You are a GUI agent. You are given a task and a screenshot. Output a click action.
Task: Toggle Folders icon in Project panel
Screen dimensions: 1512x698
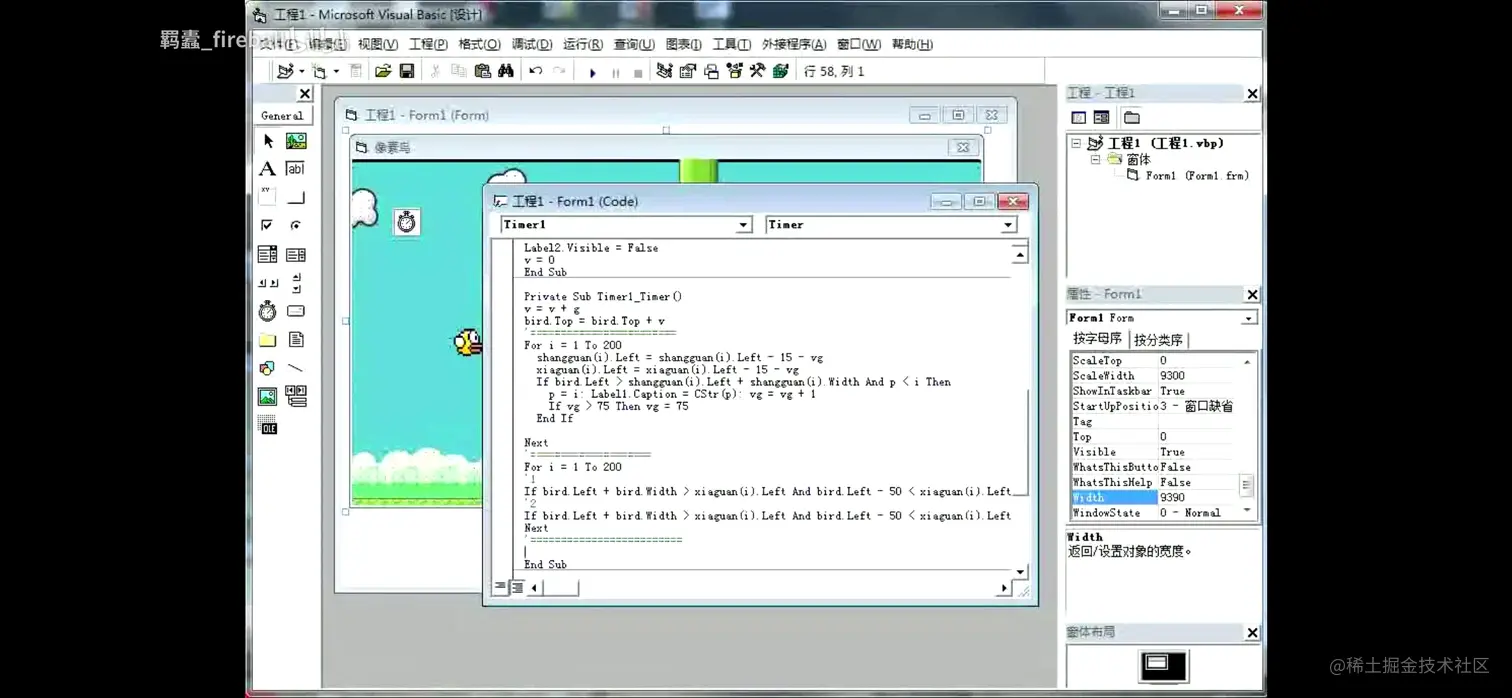tap(1131, 117)
